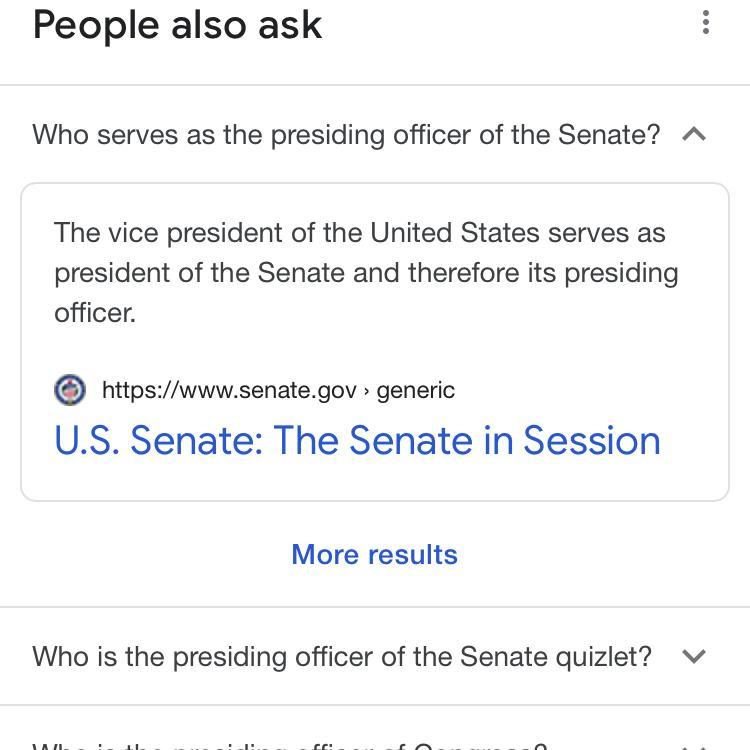This screenshot has width=750, height=750.
Task: Click the https://www.senate.gov URL text
Action: tap(229, 390)
